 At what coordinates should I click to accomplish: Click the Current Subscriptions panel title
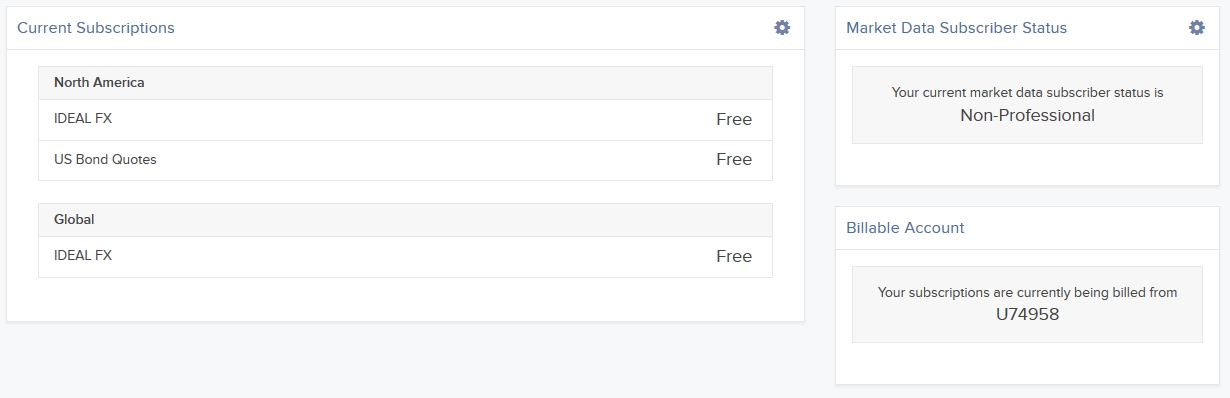click(x=96, y=28)
